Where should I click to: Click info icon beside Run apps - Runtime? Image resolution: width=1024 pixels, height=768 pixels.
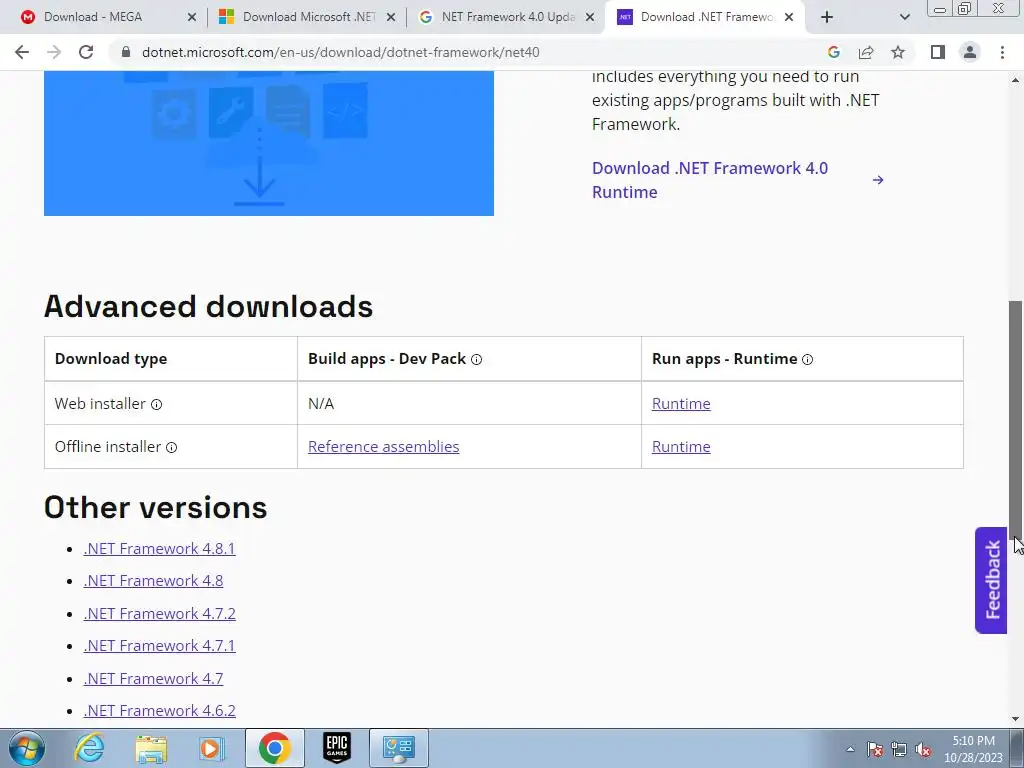(x=807, y=359)
